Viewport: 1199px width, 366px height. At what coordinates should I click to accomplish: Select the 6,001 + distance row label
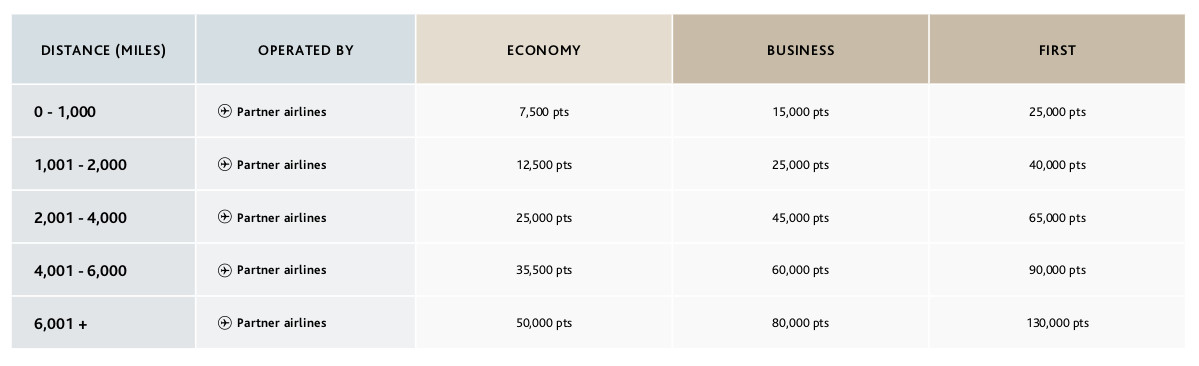60,324
